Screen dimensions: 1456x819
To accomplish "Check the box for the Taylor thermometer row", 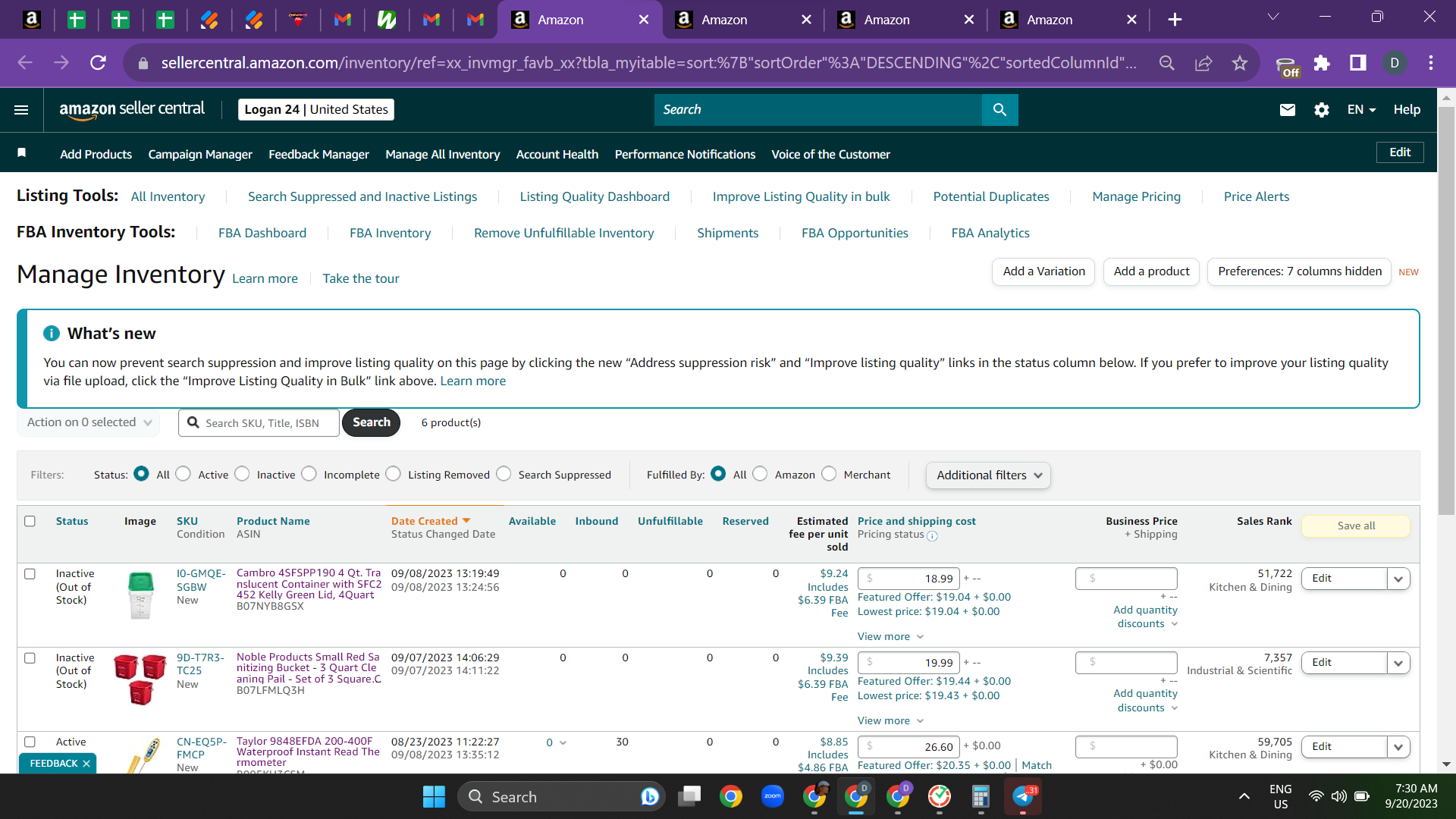I will pyautogui.click(x=30, y=742).
